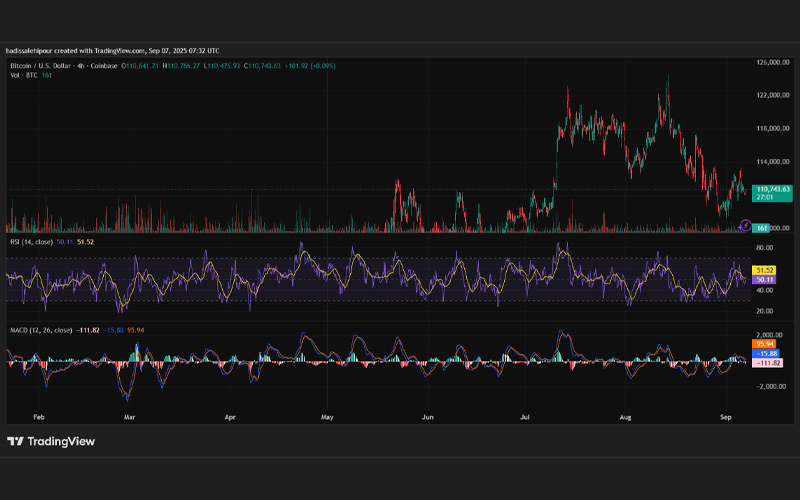
Task: Click the 122,000.00 price axis label
Action: (773, 95)
